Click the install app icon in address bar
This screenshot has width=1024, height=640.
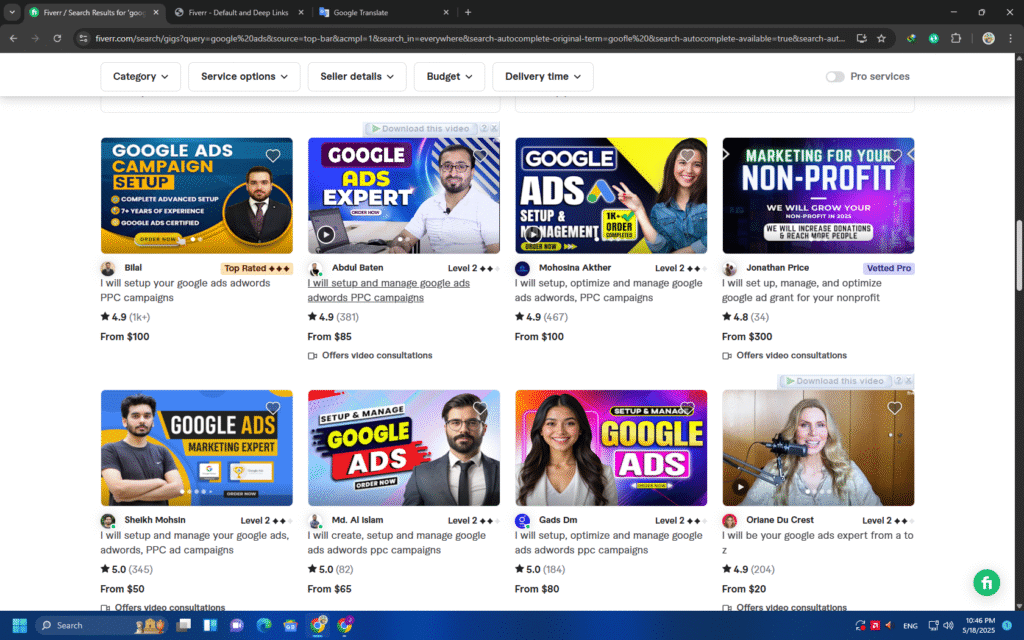point(861,39)
